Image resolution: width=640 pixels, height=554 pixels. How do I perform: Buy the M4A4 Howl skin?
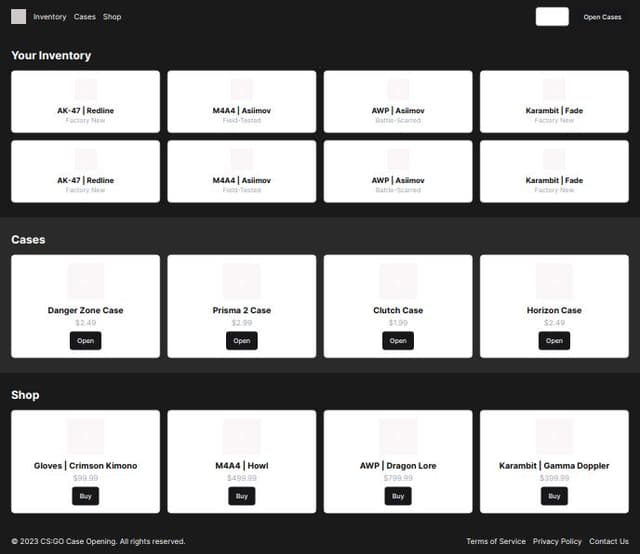click(x=242, y=496)
